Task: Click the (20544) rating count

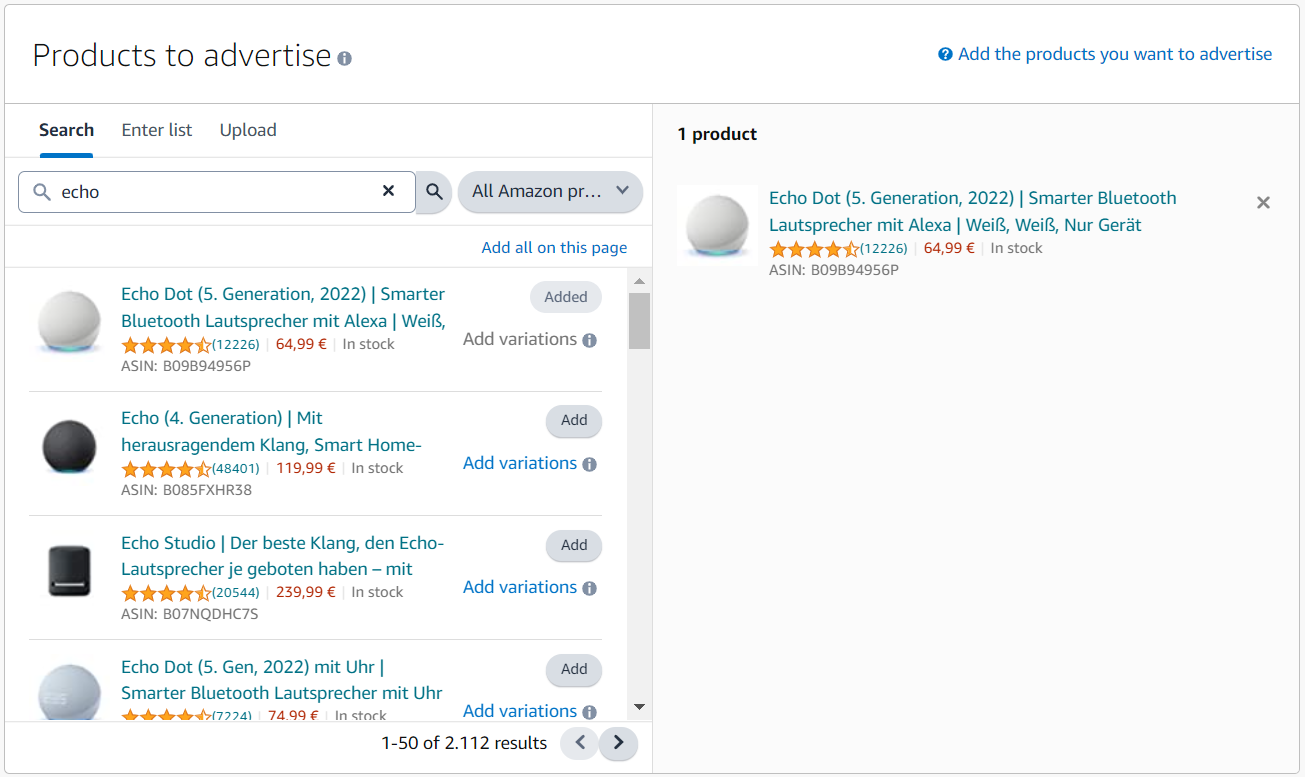Action: coord(236,592)
